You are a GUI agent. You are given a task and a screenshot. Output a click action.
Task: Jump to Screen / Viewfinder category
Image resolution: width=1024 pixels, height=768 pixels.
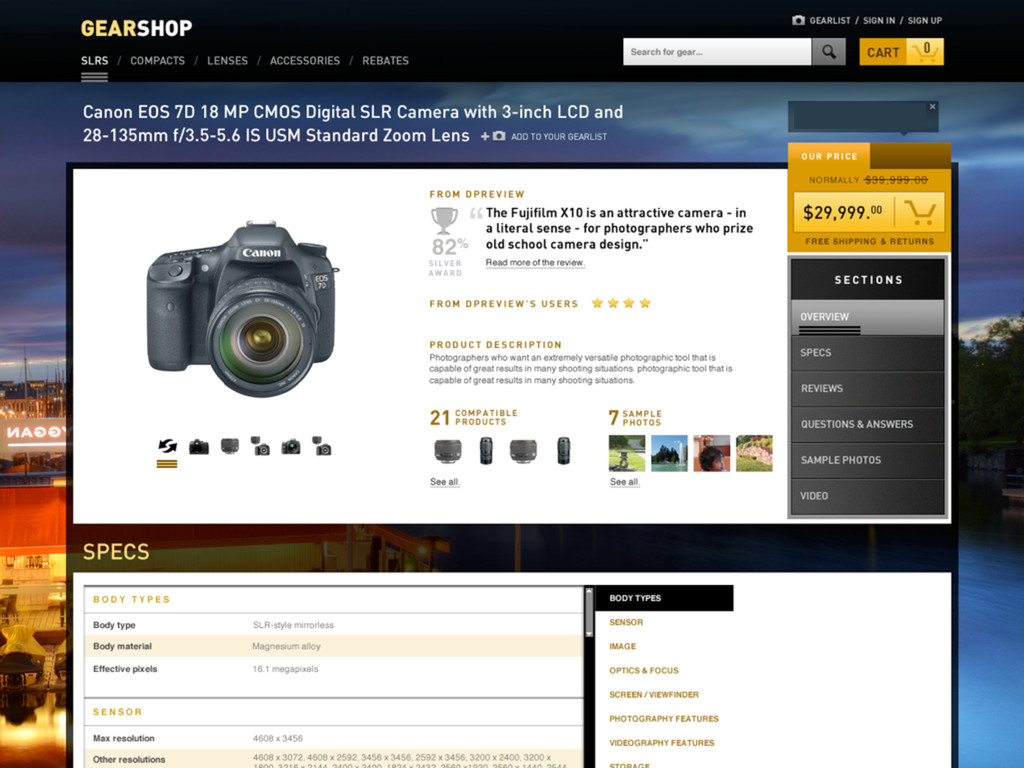[654, 695]
